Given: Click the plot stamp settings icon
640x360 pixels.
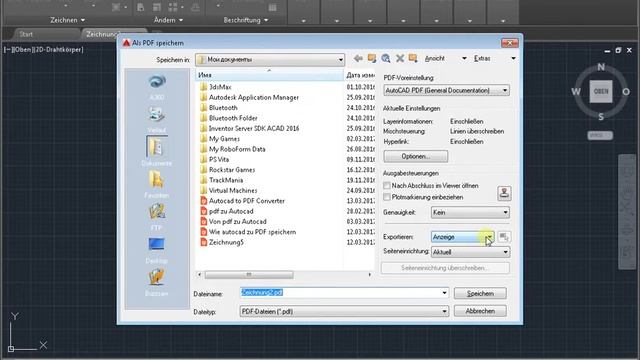Looking at the screenshot, I should (504, 193).
